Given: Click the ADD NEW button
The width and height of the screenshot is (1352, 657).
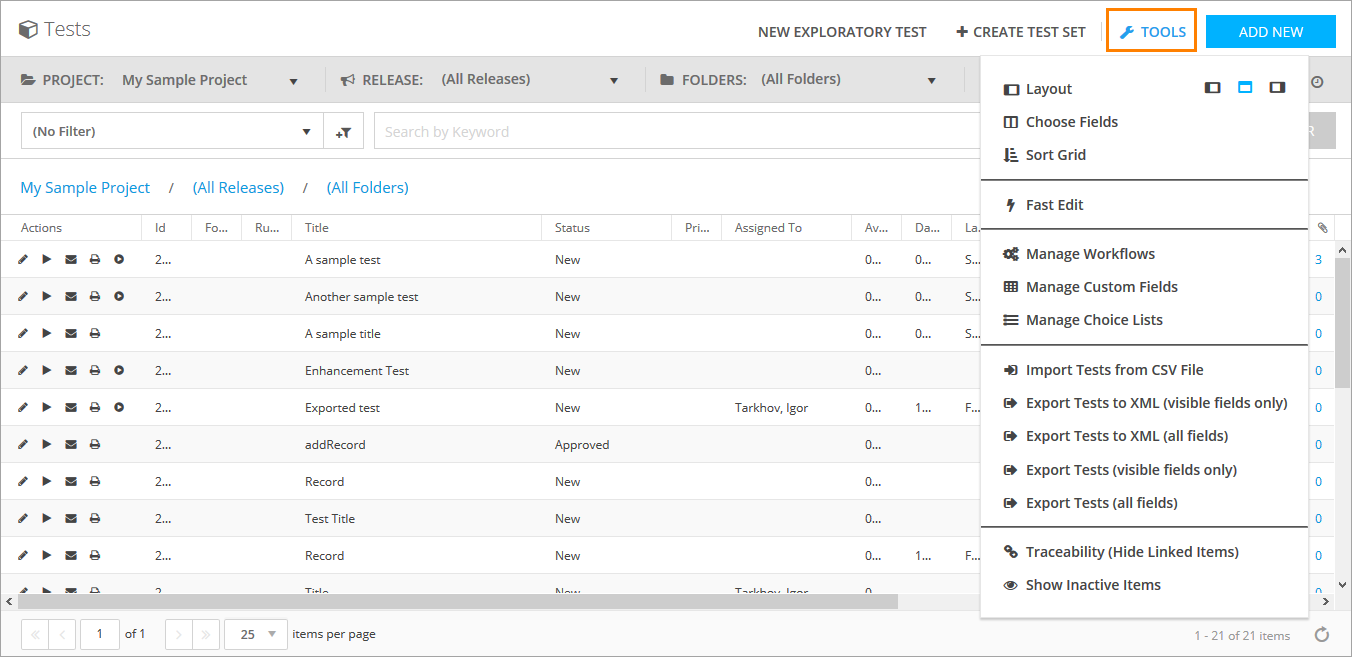Looking at the screenshot, I should point(1270,32).
